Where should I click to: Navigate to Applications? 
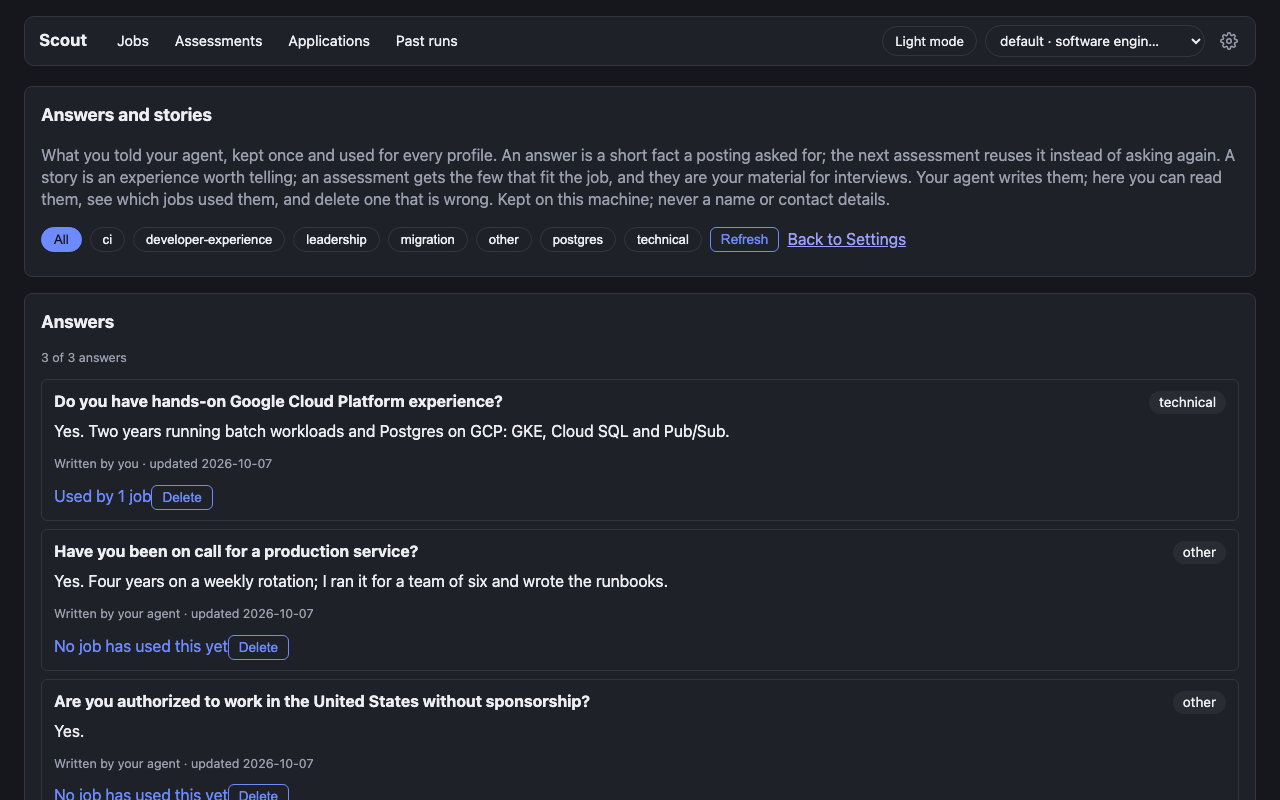(329, 41)
